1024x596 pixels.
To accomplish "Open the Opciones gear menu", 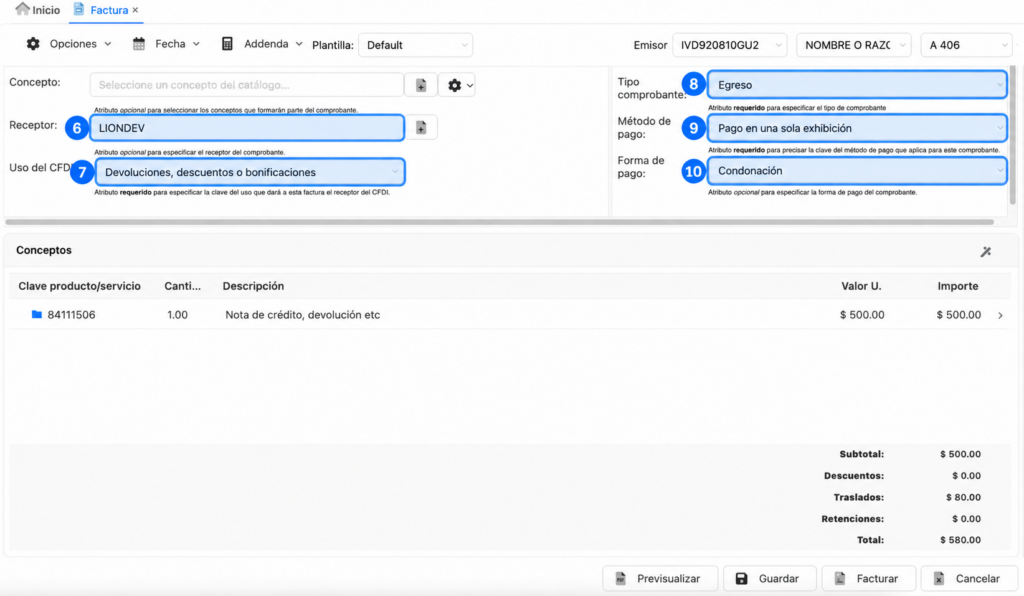I will [69, 44].
